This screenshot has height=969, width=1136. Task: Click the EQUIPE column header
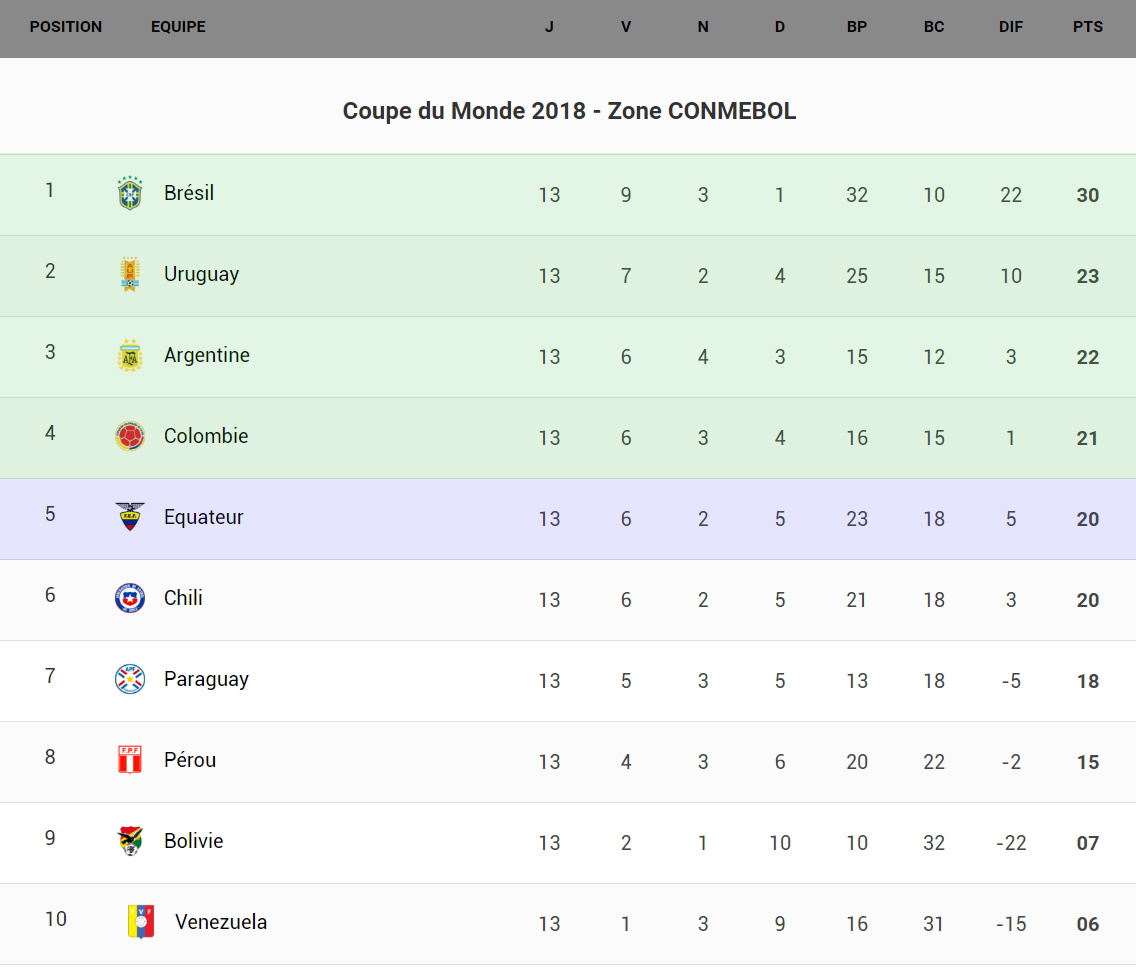178,27
